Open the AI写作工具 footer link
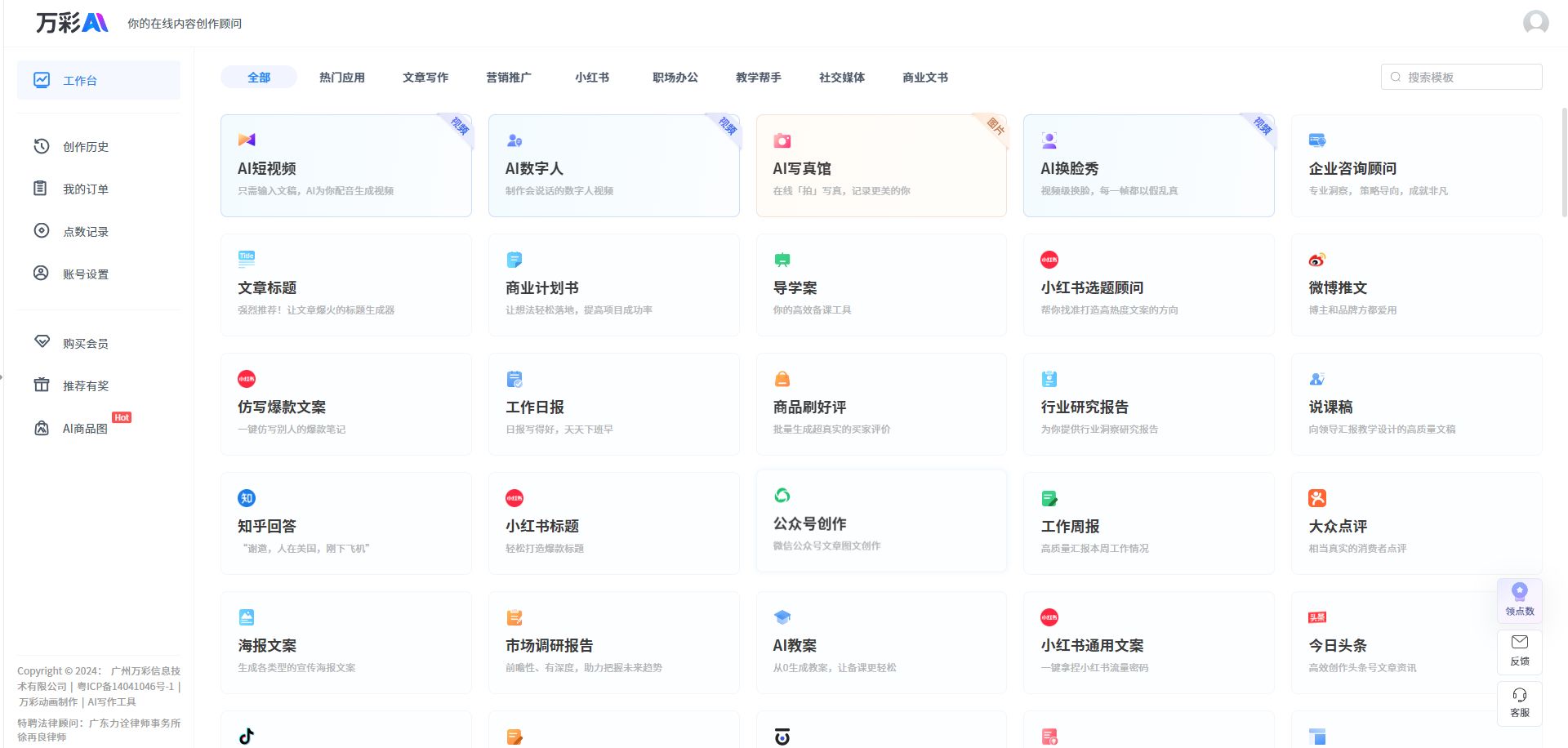1568x748 pixels. tap(112, 702)
